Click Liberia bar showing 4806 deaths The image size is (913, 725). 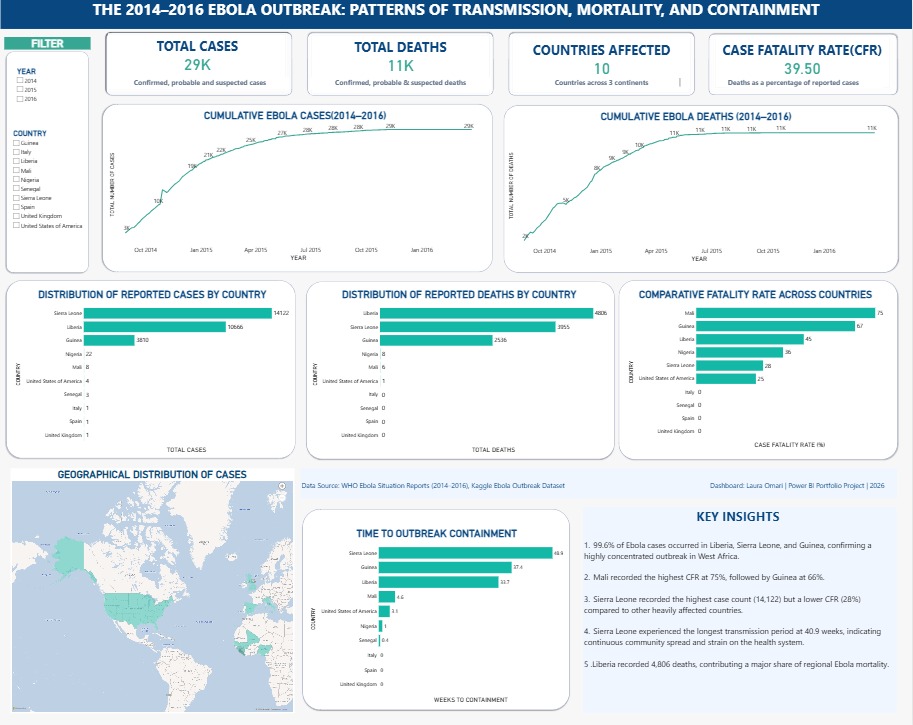(486, 313)
